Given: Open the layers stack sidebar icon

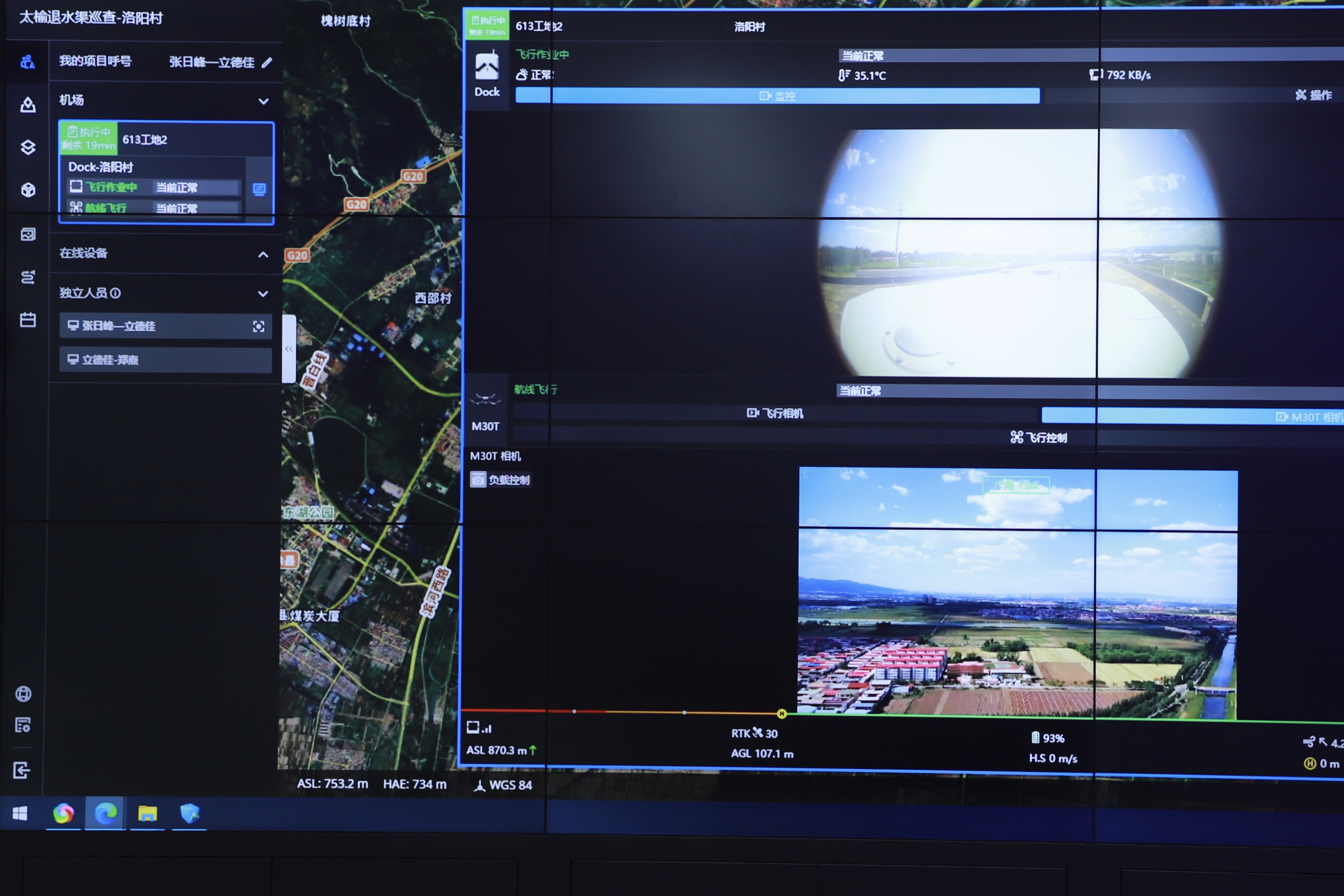Looking at the screenshot, I should 27,148.
